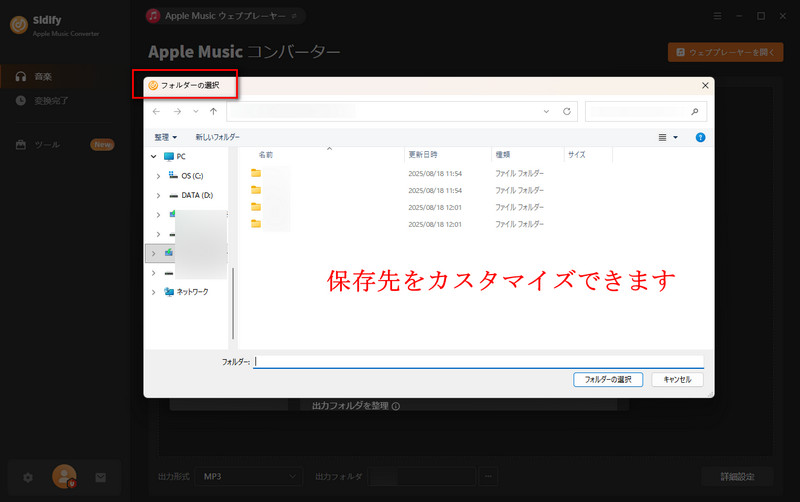
Task: Click Apple Music ウェブプレーヤー tab
Action: pyautogui.click(x=224, y=16)
